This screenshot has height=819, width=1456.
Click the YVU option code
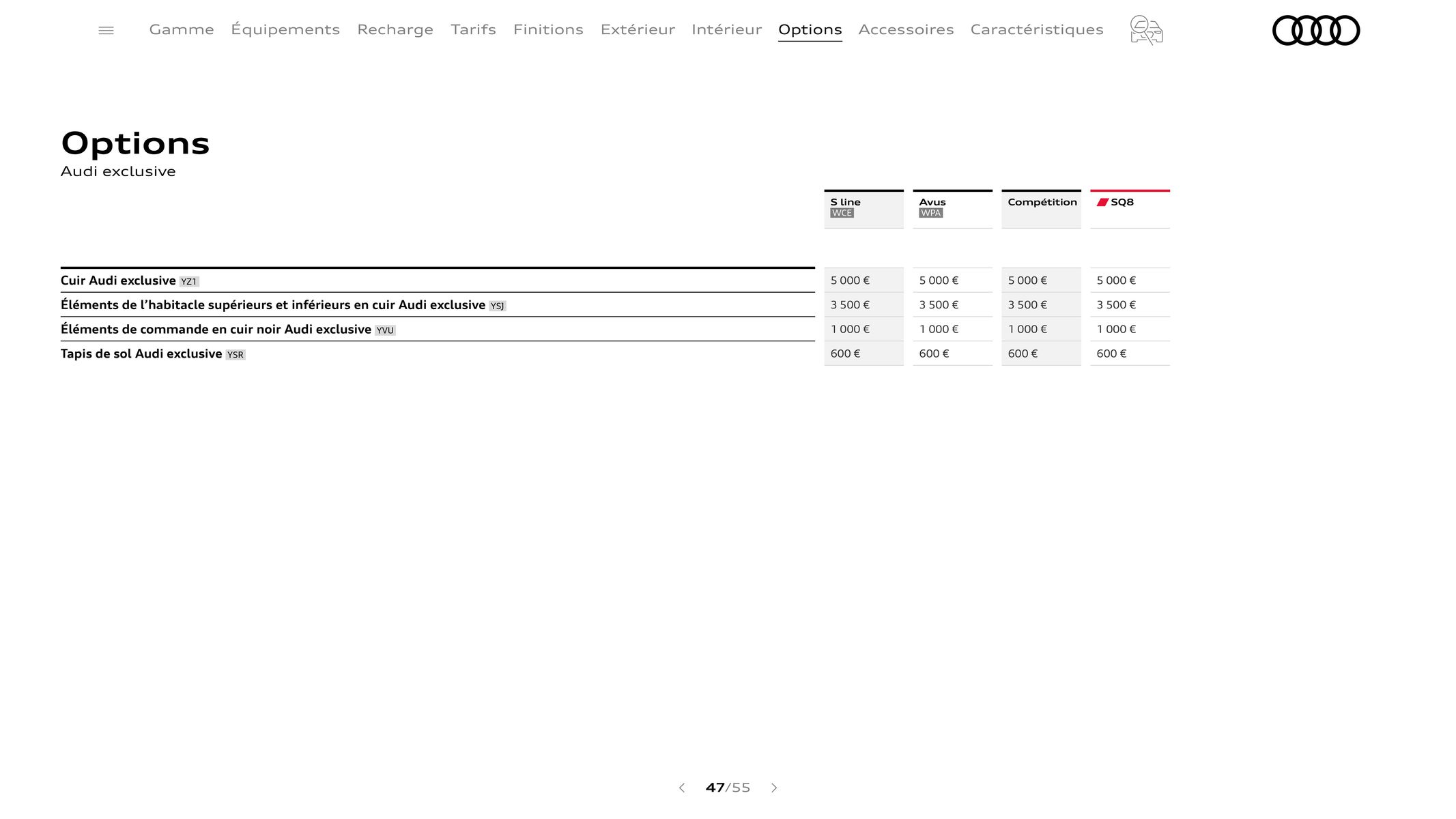coord(385,330)
